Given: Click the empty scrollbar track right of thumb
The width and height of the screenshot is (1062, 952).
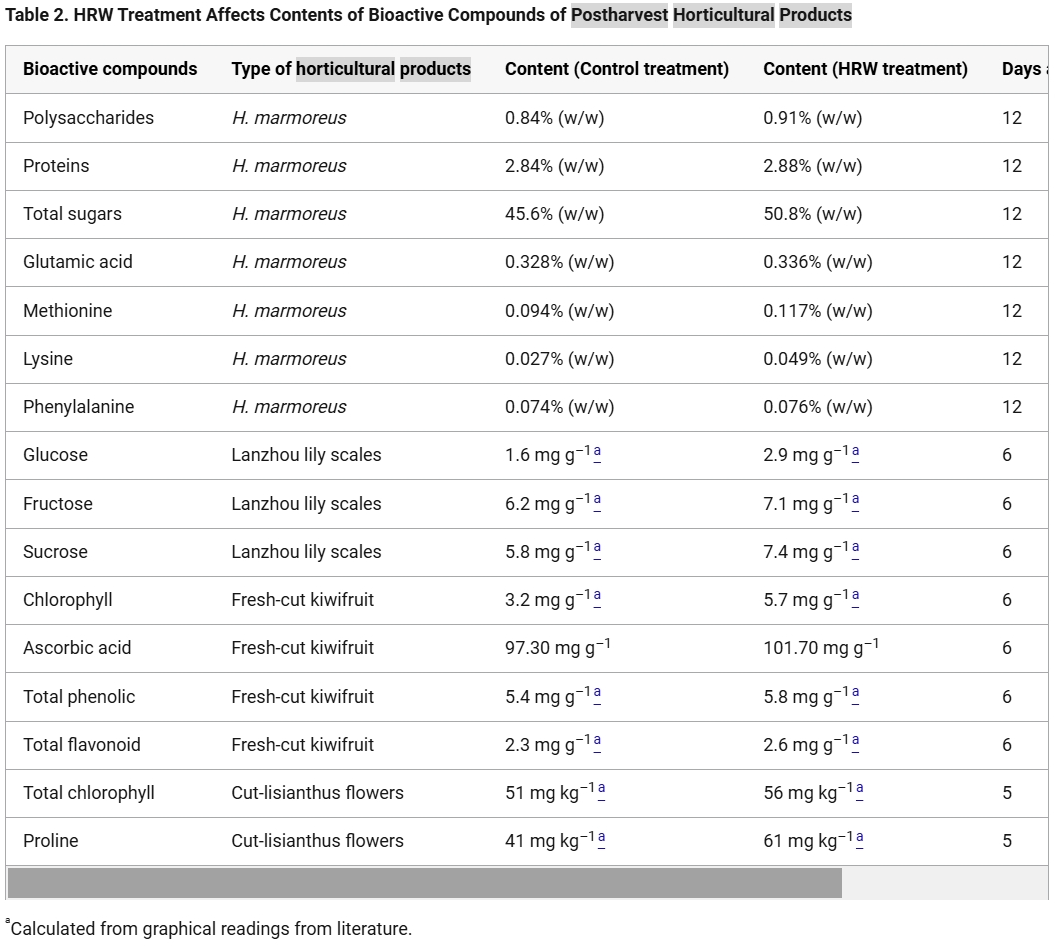Looking at the screenshot, I should (x=945, y=883).
